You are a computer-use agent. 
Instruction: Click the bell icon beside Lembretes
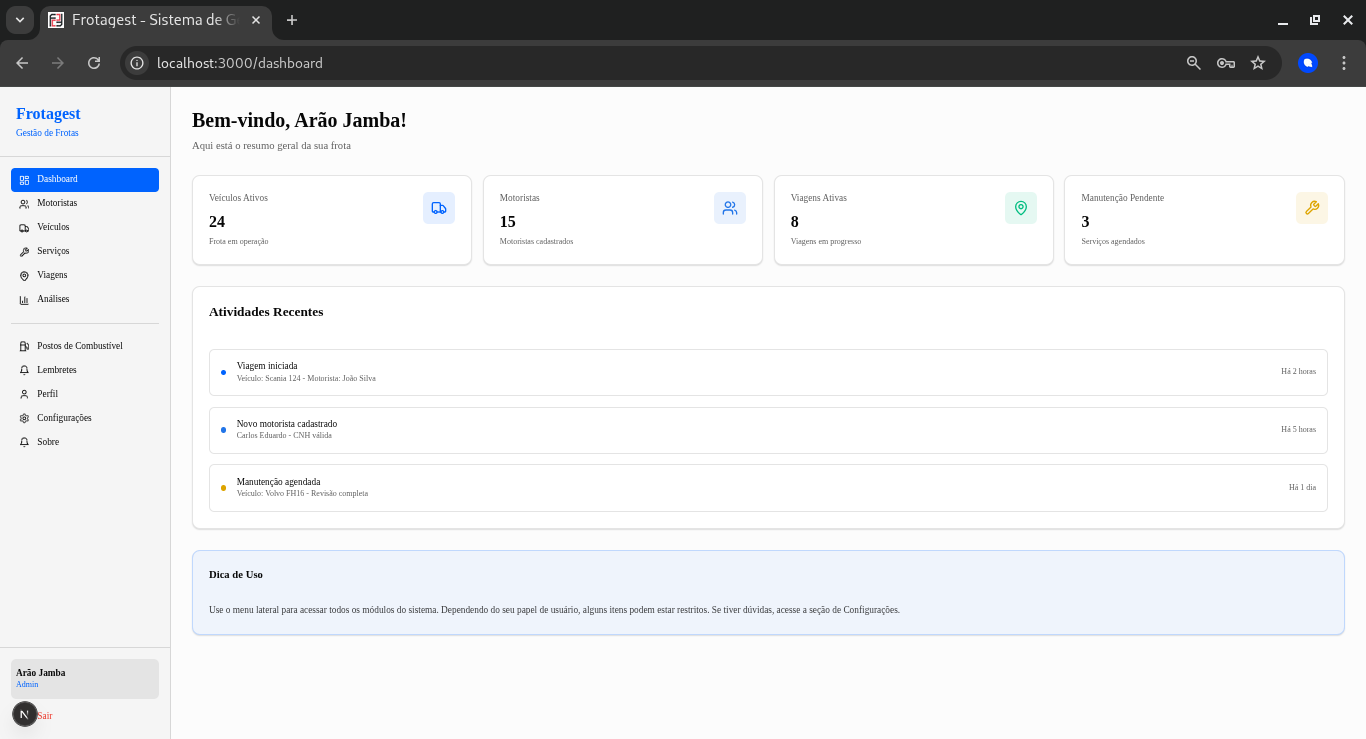point(24,371)
